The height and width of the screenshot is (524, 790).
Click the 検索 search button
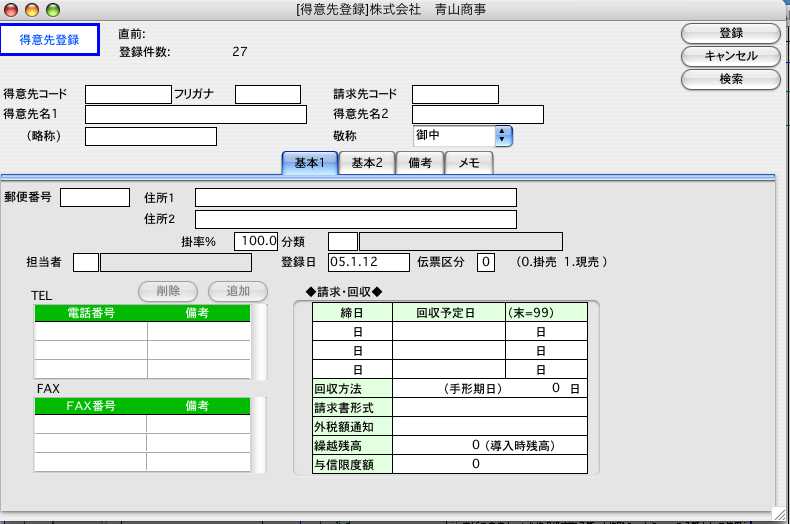[730, 79]
